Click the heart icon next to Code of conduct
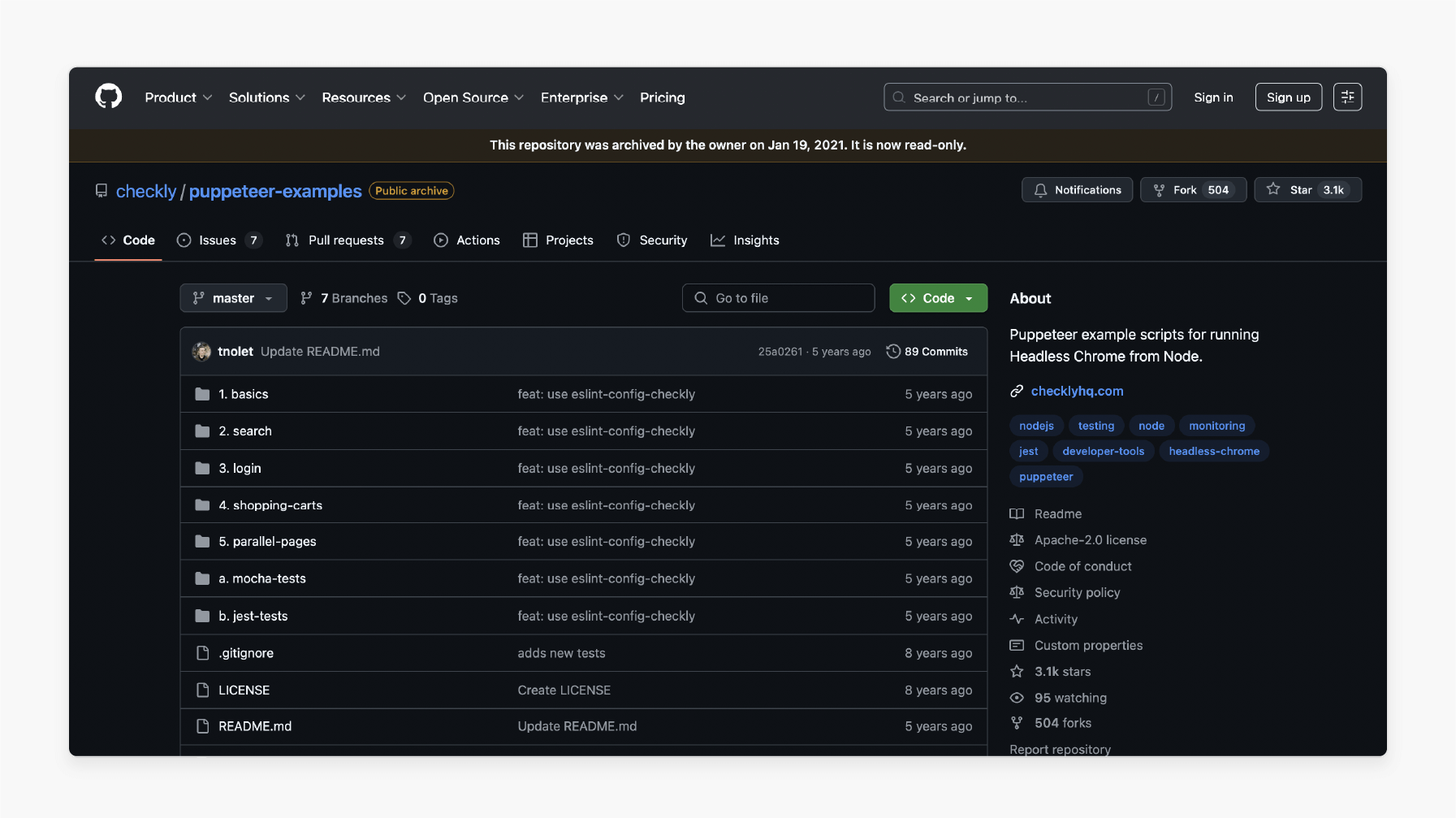The image size is (1456, 818). coord(1017,566)
